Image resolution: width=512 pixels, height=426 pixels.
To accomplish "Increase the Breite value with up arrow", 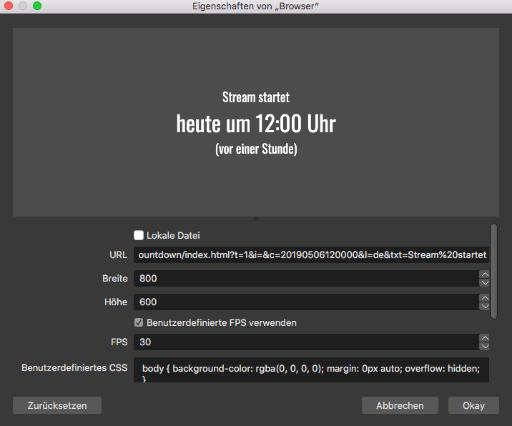I will coord(484,275).
